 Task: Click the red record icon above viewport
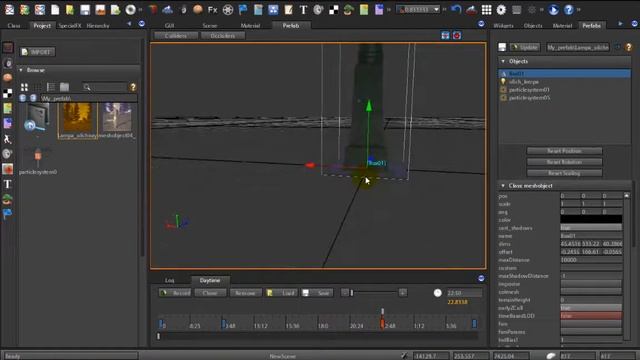(457, 36)
